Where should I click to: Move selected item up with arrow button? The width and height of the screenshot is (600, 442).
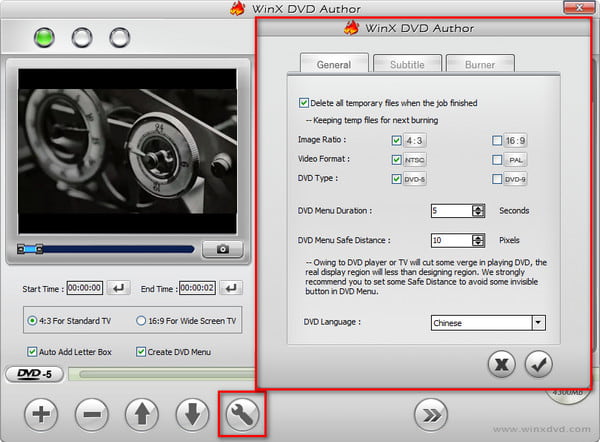point(142,414)
